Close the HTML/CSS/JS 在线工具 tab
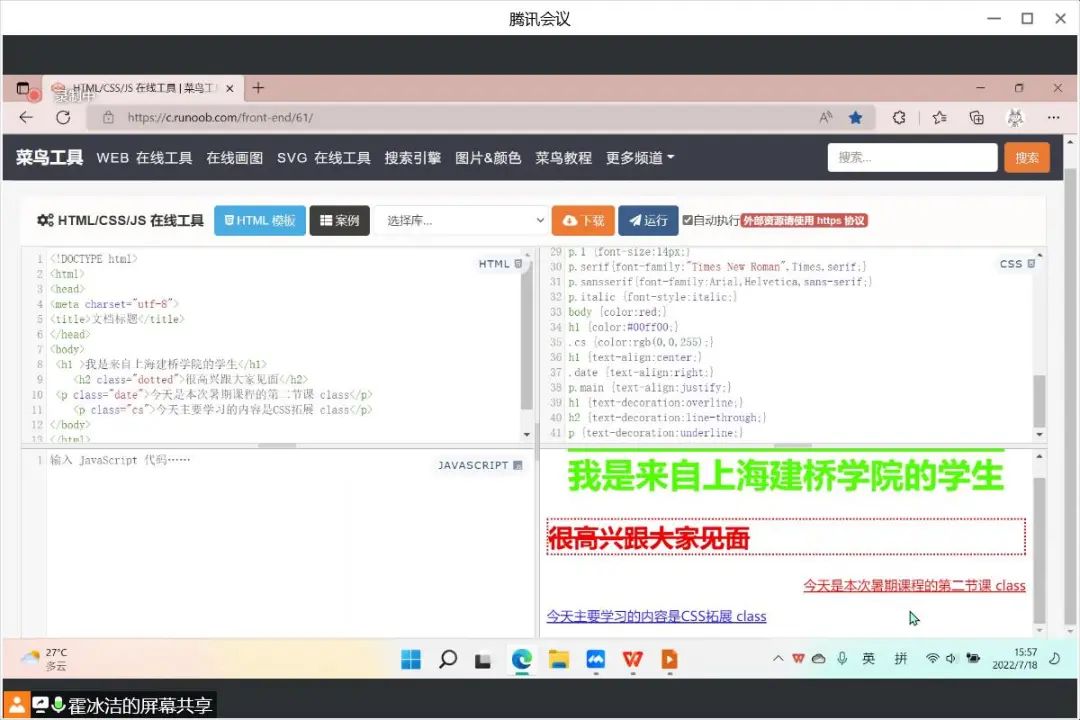 (230, 89)
